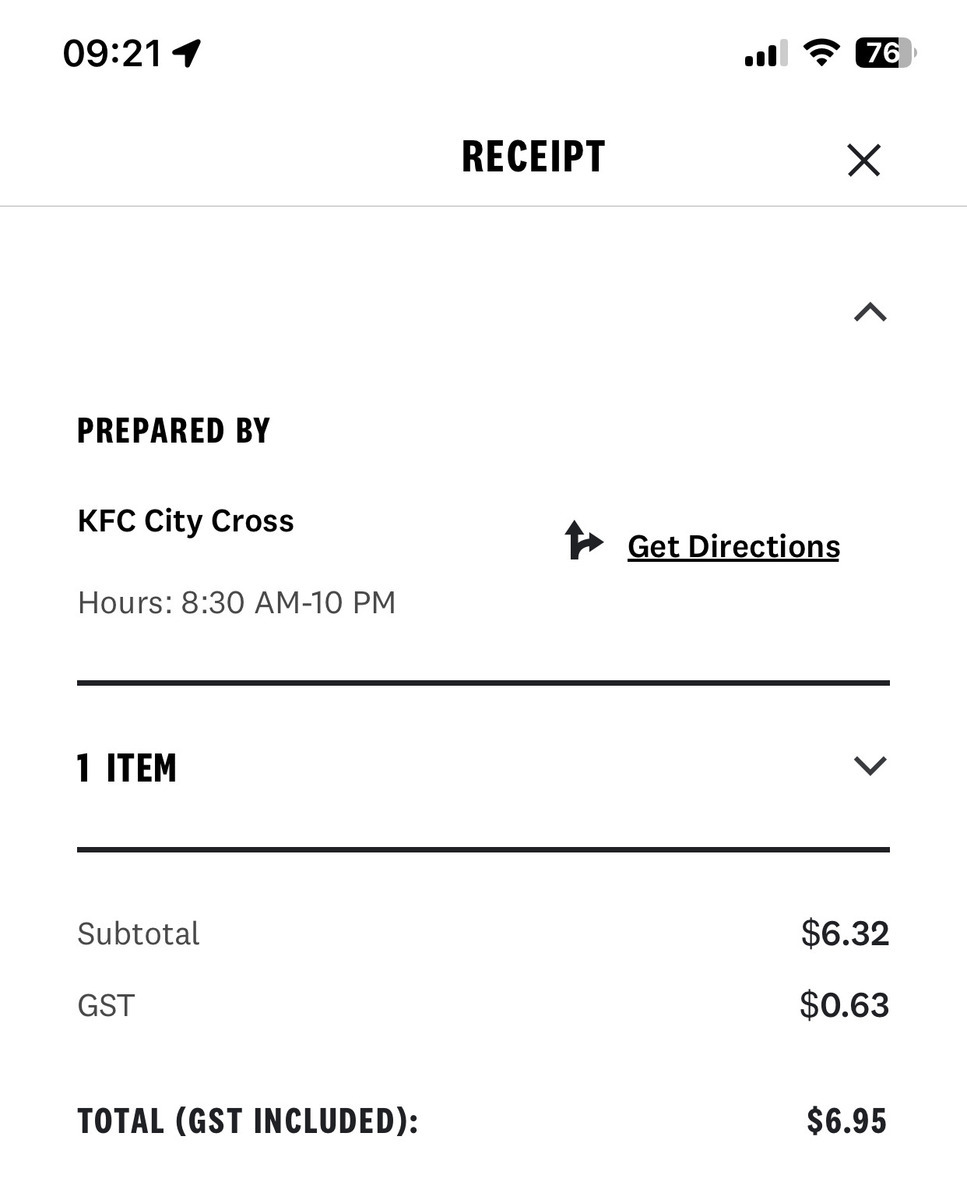Tap the total amount $6.95

pyautogui.click(x=847, y=1121)
